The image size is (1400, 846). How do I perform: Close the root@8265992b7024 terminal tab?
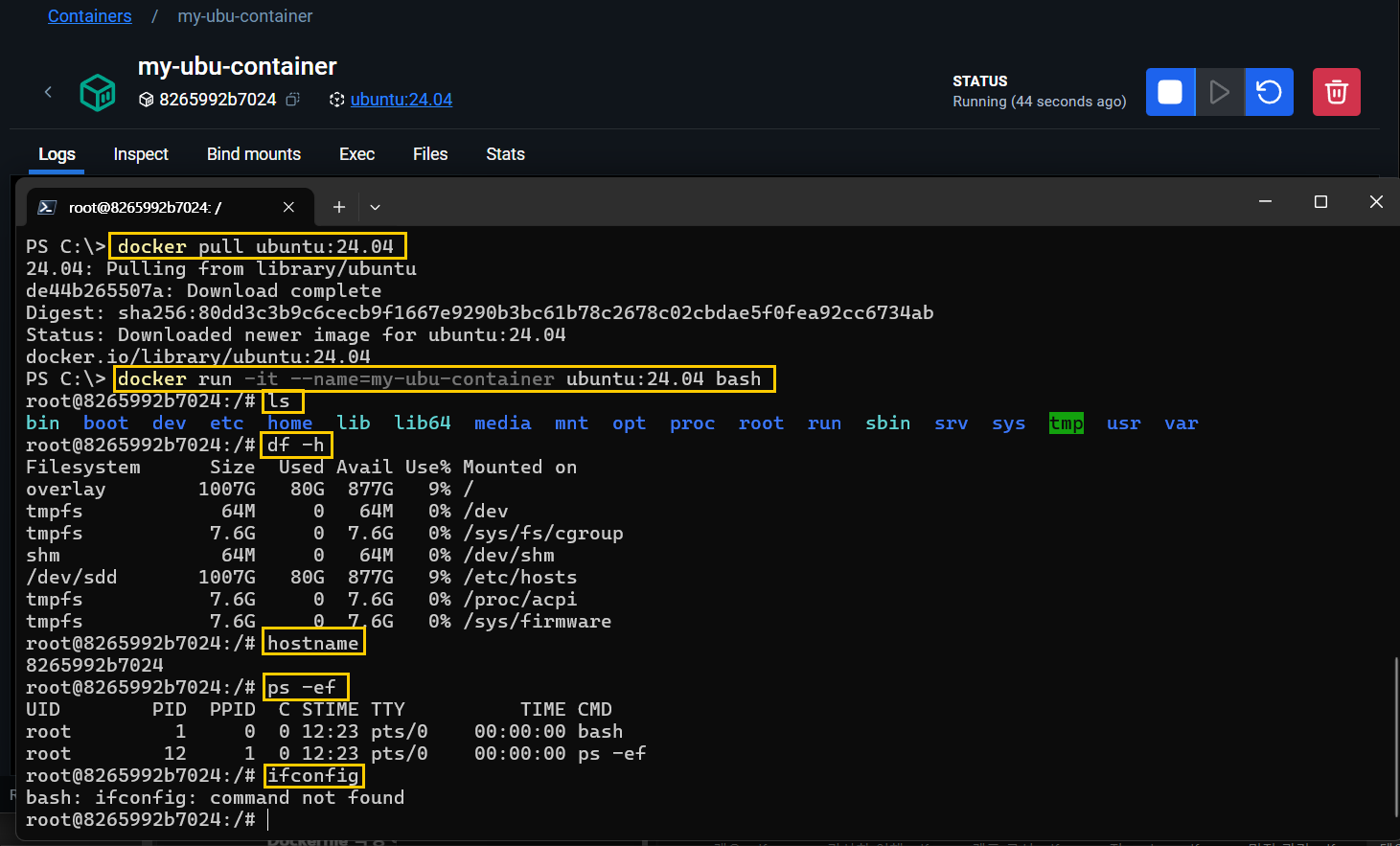point(288,207)
